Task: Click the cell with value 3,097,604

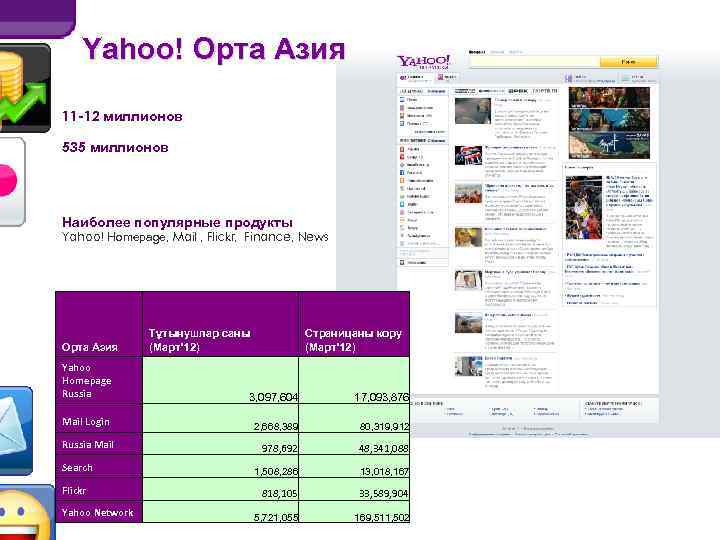Action: coord(220,381)
